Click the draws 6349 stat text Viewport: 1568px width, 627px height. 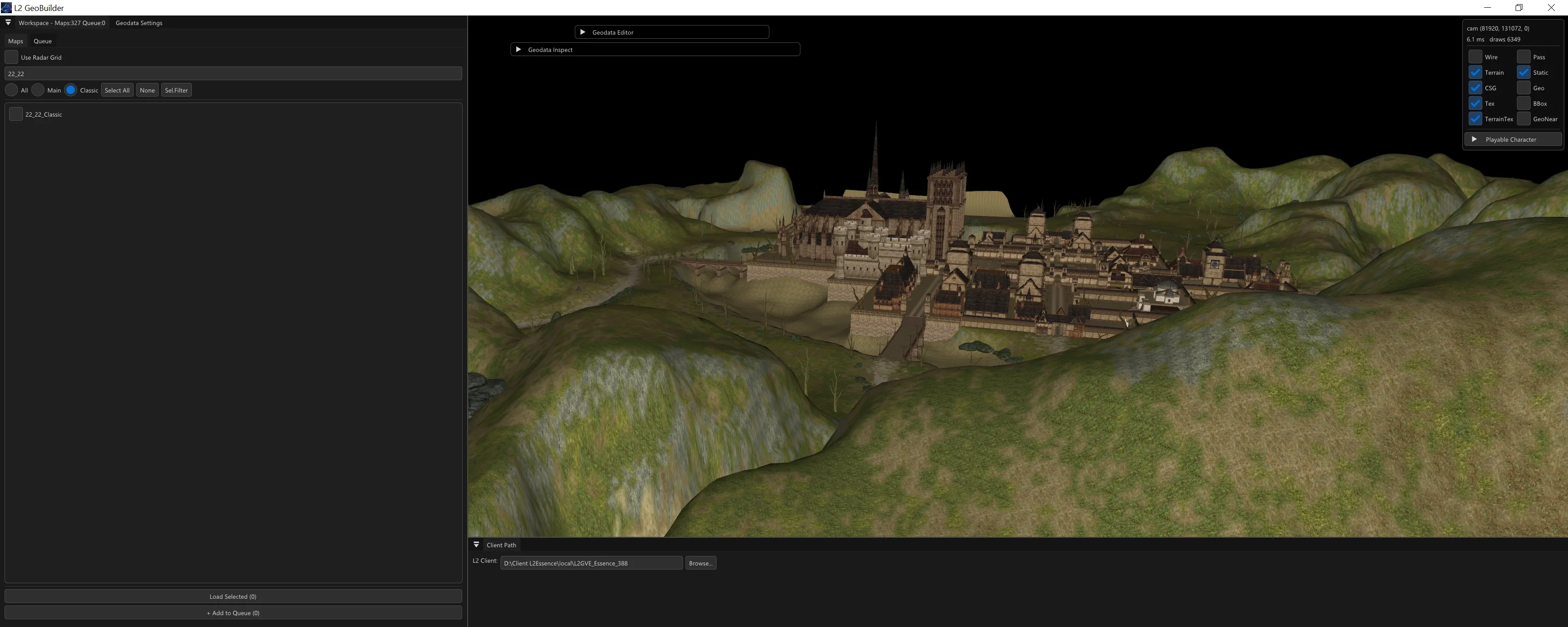tap(1505, 39)
